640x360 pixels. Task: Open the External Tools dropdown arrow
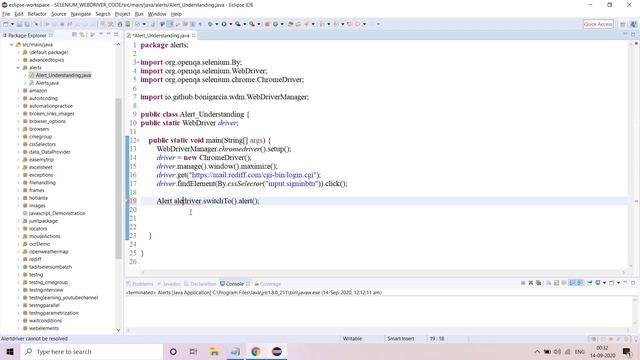(x=258, y=24)
